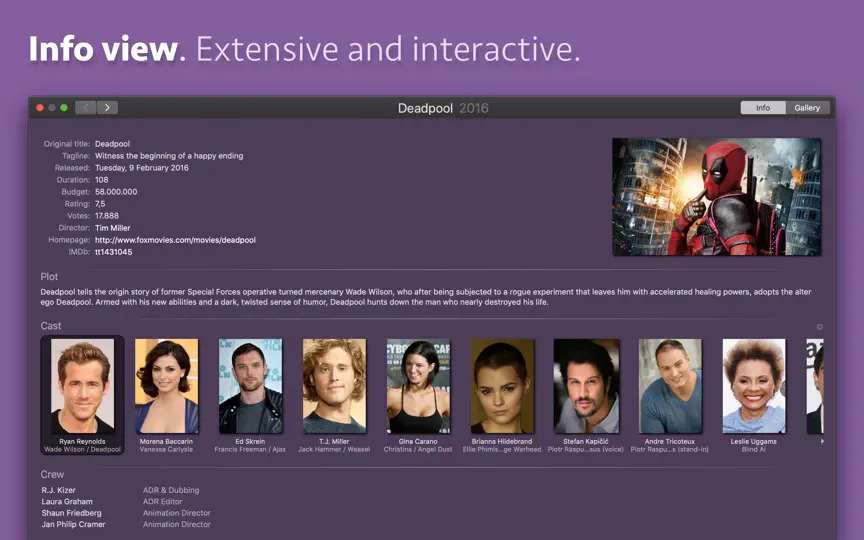
Task: Click Francis Freeman / Ajax character name
Action: [250, 450]
